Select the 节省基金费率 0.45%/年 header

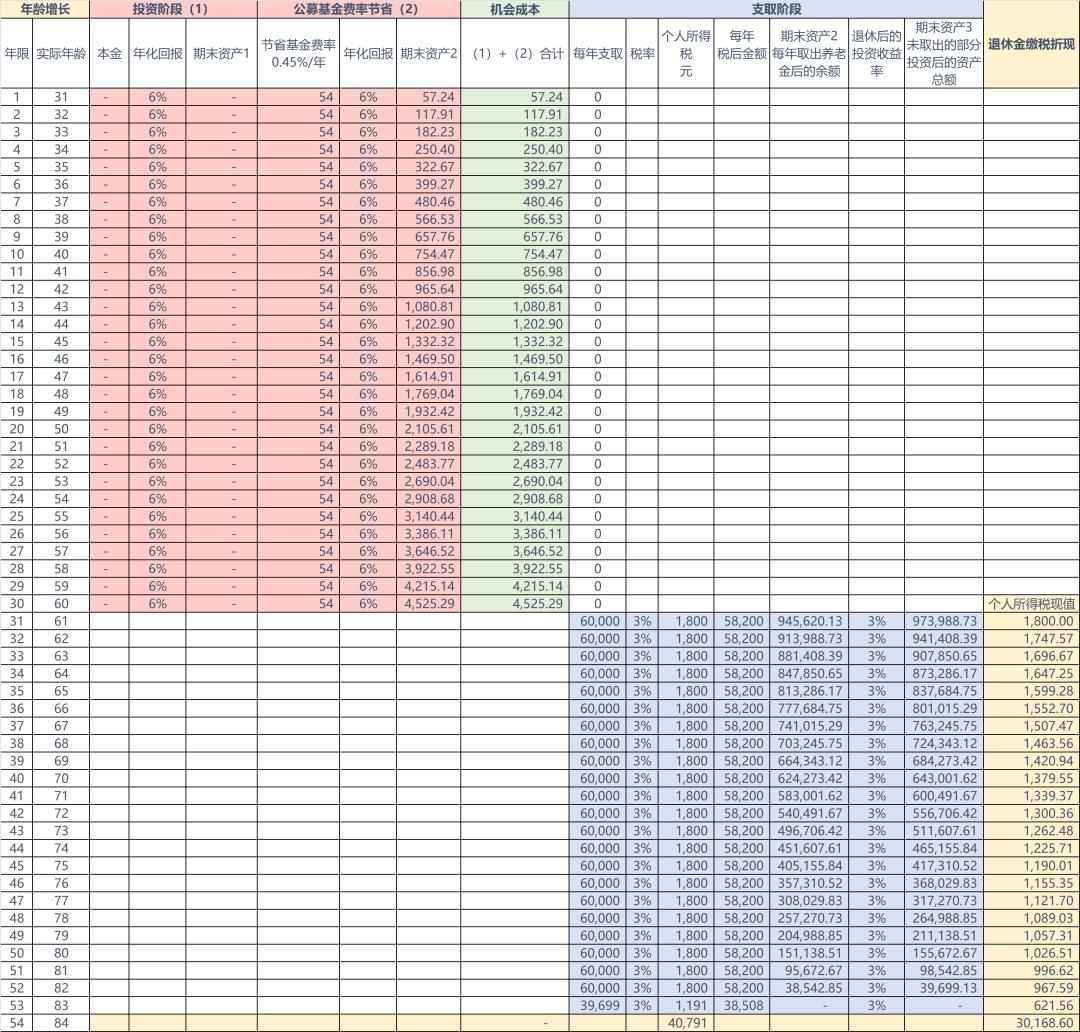pyautogui.click(x=299, y=54)
